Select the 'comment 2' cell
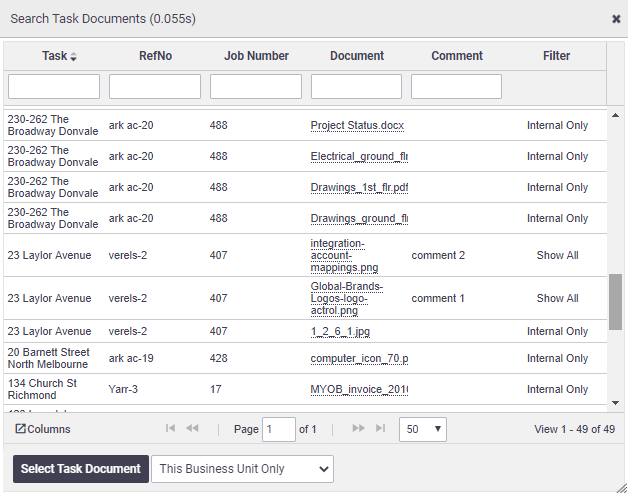 tap(438, 255)
